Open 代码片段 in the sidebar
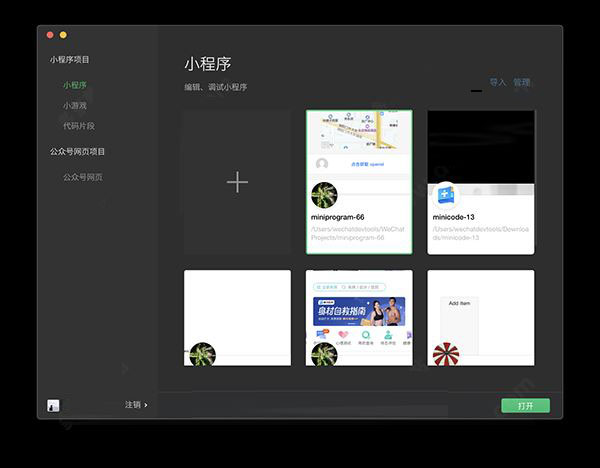Viewport: 600px width, 468px height. point(79,125)
